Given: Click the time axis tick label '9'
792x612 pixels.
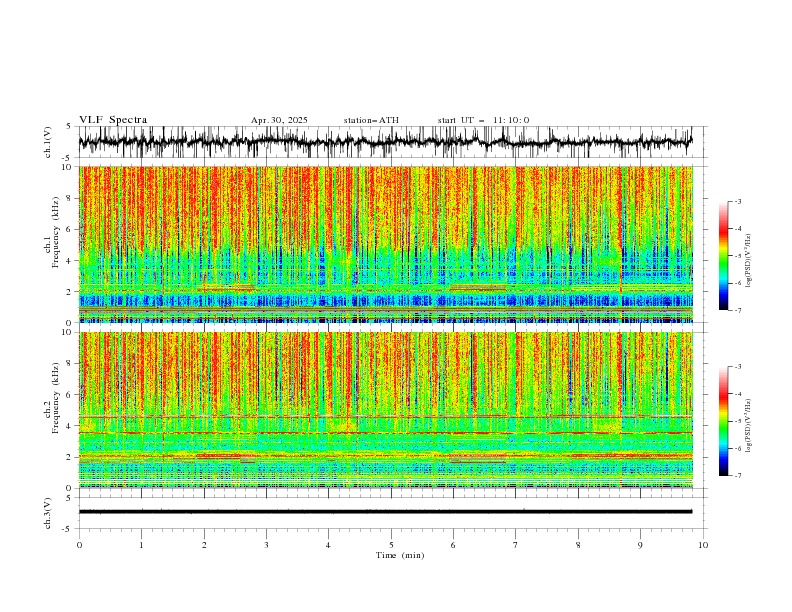Looking at the screenshot, I should coord(640,545).
